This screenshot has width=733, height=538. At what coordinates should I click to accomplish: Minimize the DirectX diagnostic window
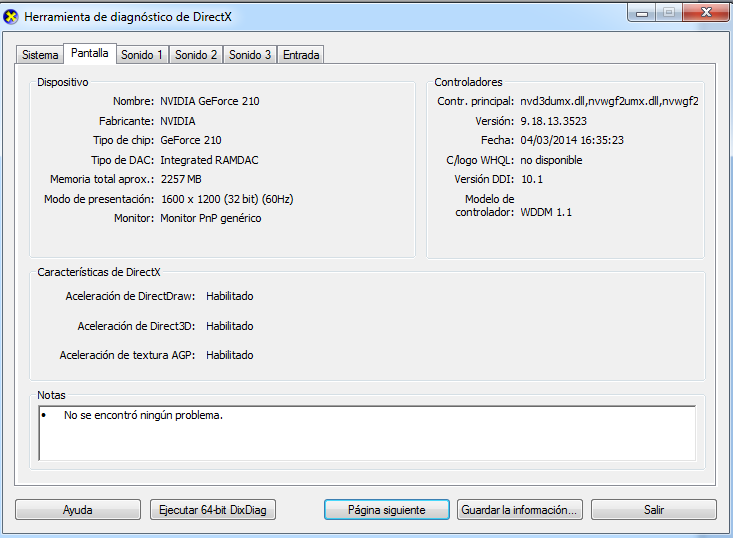pyautogui.click(x=642, y=13)
